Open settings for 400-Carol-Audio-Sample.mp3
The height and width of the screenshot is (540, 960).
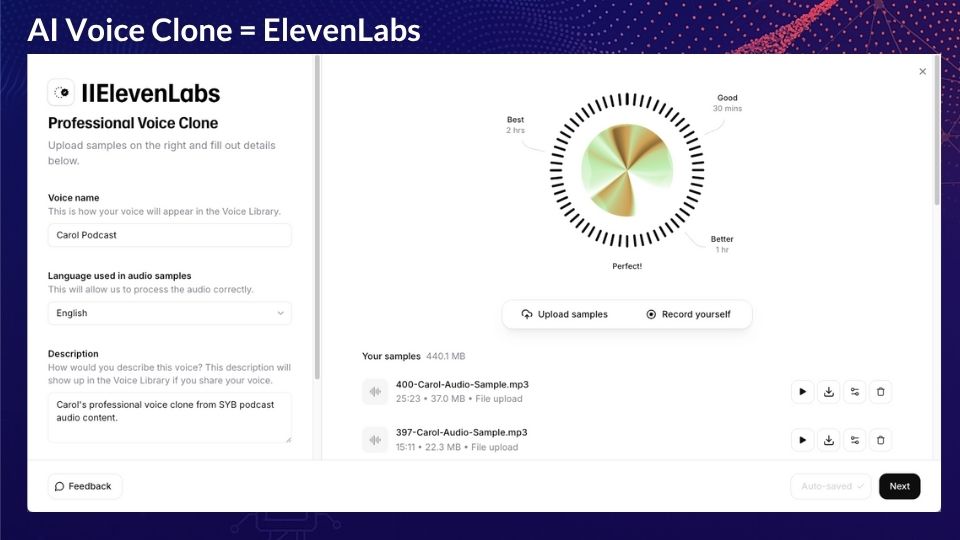tap(855, 392)
